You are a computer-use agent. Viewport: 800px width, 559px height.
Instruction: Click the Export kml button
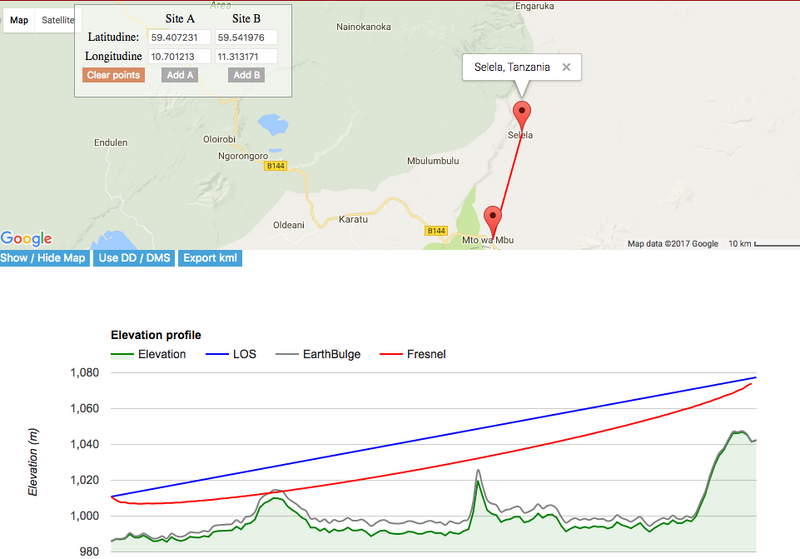tap(210, 258)
